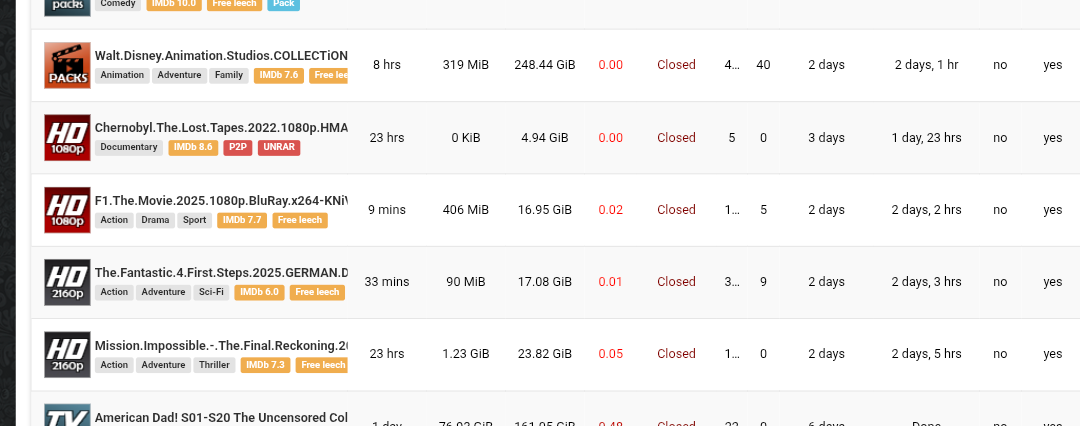1080x426 pixels.
Task: Open American Dad! S01-S20 torrent title
Action: coord(221,417)
